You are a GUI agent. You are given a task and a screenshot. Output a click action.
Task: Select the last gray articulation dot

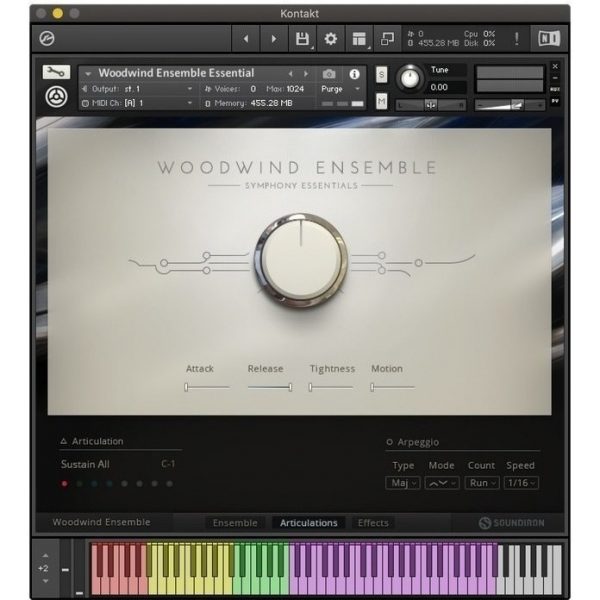coord(170,484)
